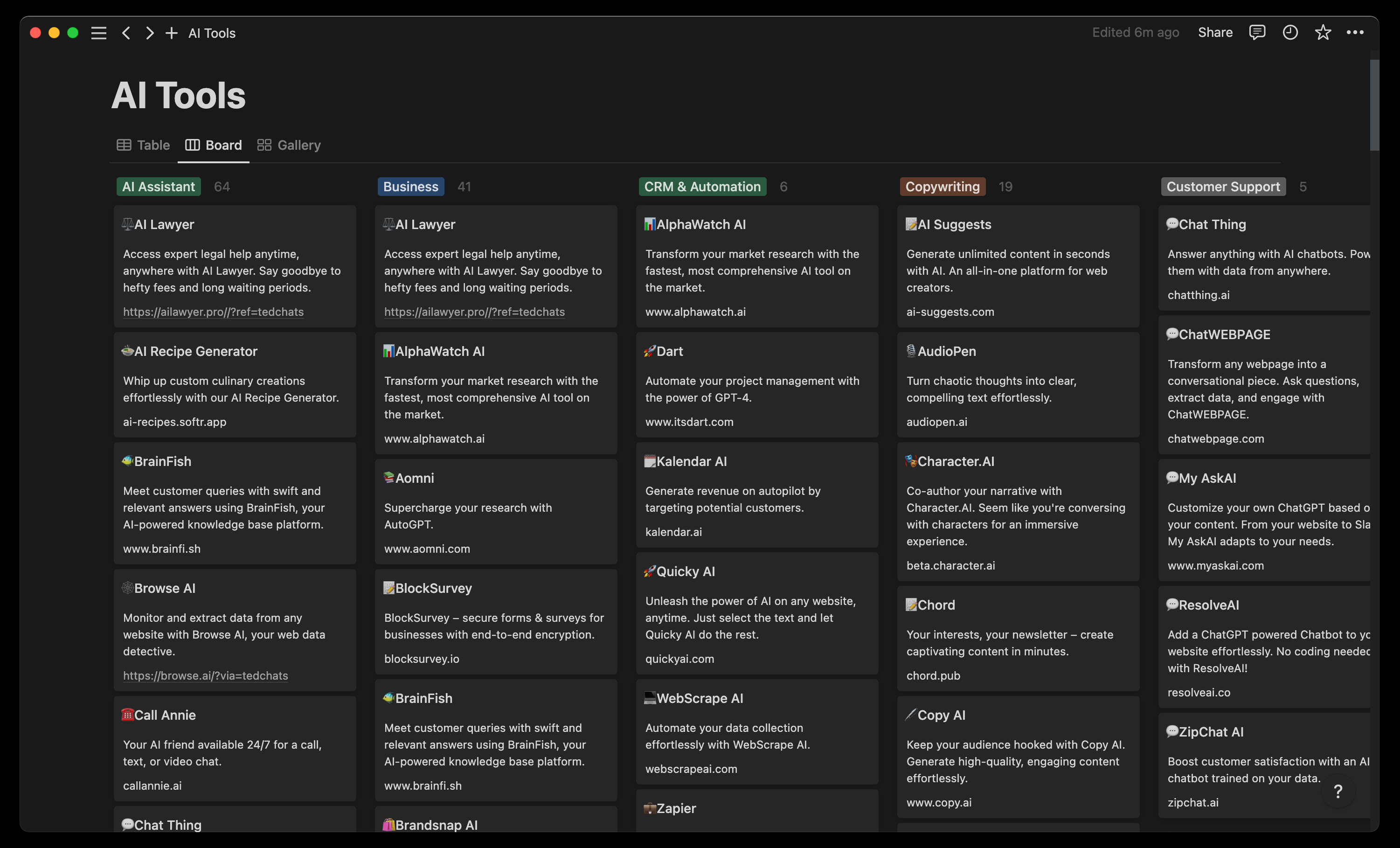Click the chart icon on Business AlphaWatch AI card
The image size is (1400, 848).
coord(389,351)
